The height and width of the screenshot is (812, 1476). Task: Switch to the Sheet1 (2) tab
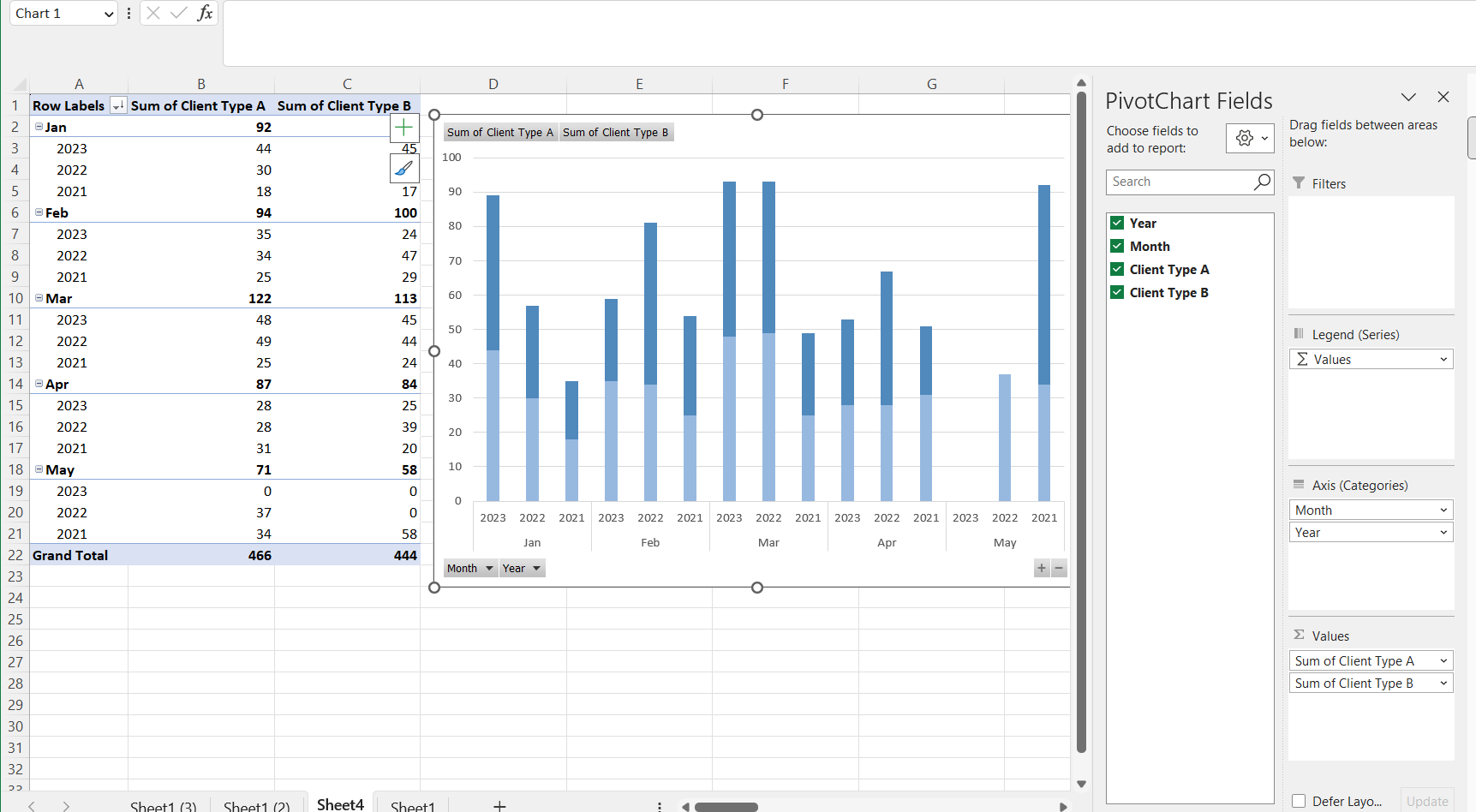pos(256,806)
